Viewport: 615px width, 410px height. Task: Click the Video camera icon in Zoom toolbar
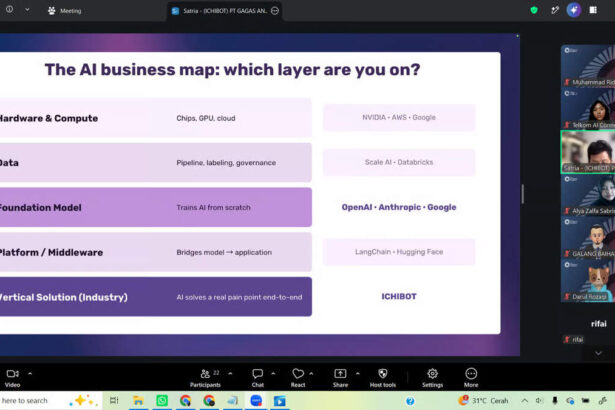click(x=13, y=374)
